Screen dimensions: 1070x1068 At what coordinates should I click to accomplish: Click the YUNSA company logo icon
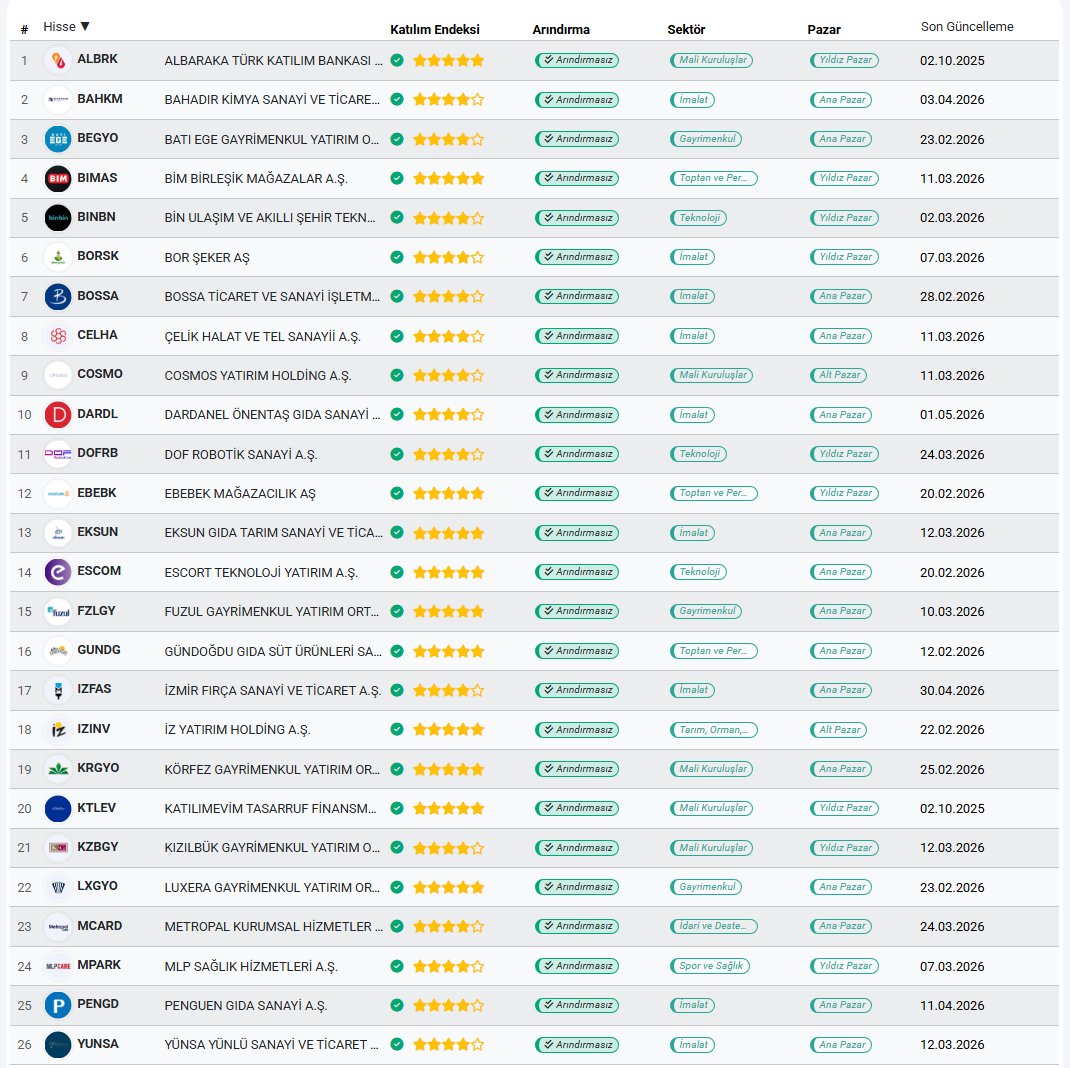pos(58,1045)
